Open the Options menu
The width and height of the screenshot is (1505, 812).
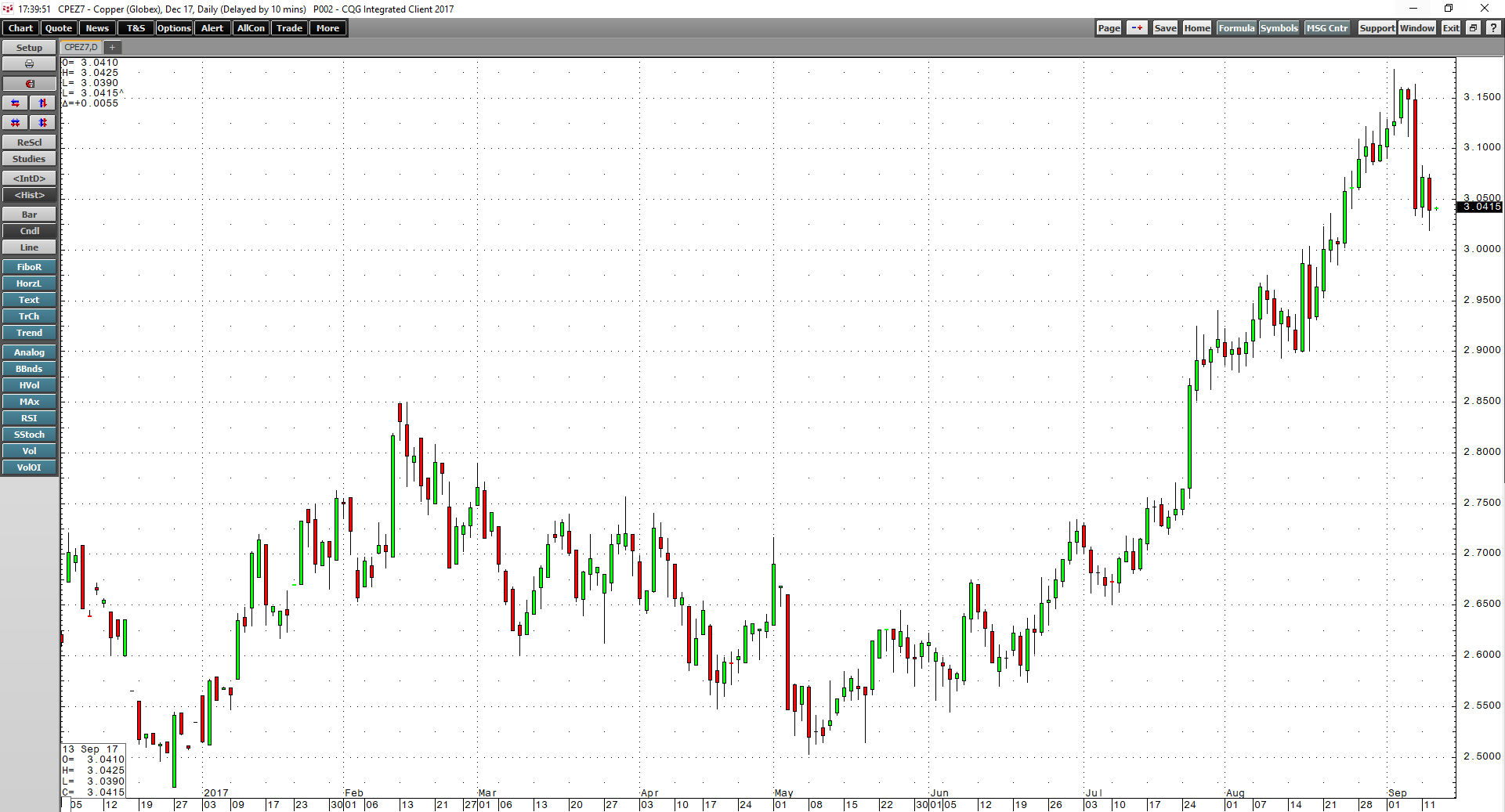coord(174,28)
